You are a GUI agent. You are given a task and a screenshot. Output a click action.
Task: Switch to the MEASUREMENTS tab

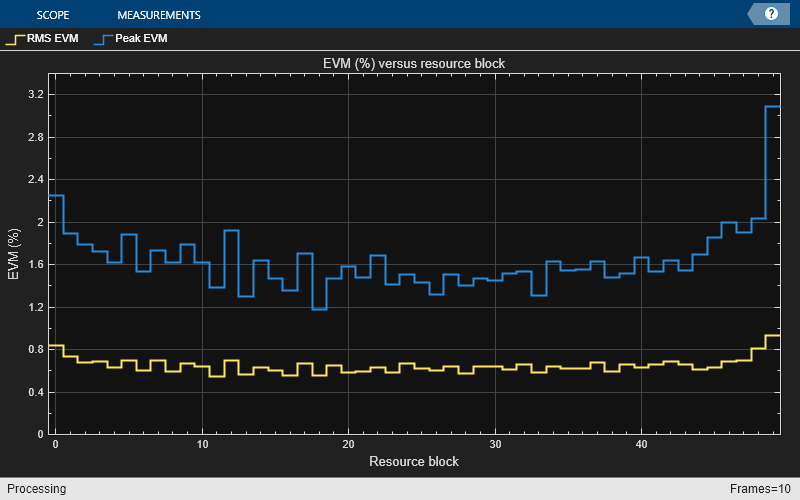[159, 15]
